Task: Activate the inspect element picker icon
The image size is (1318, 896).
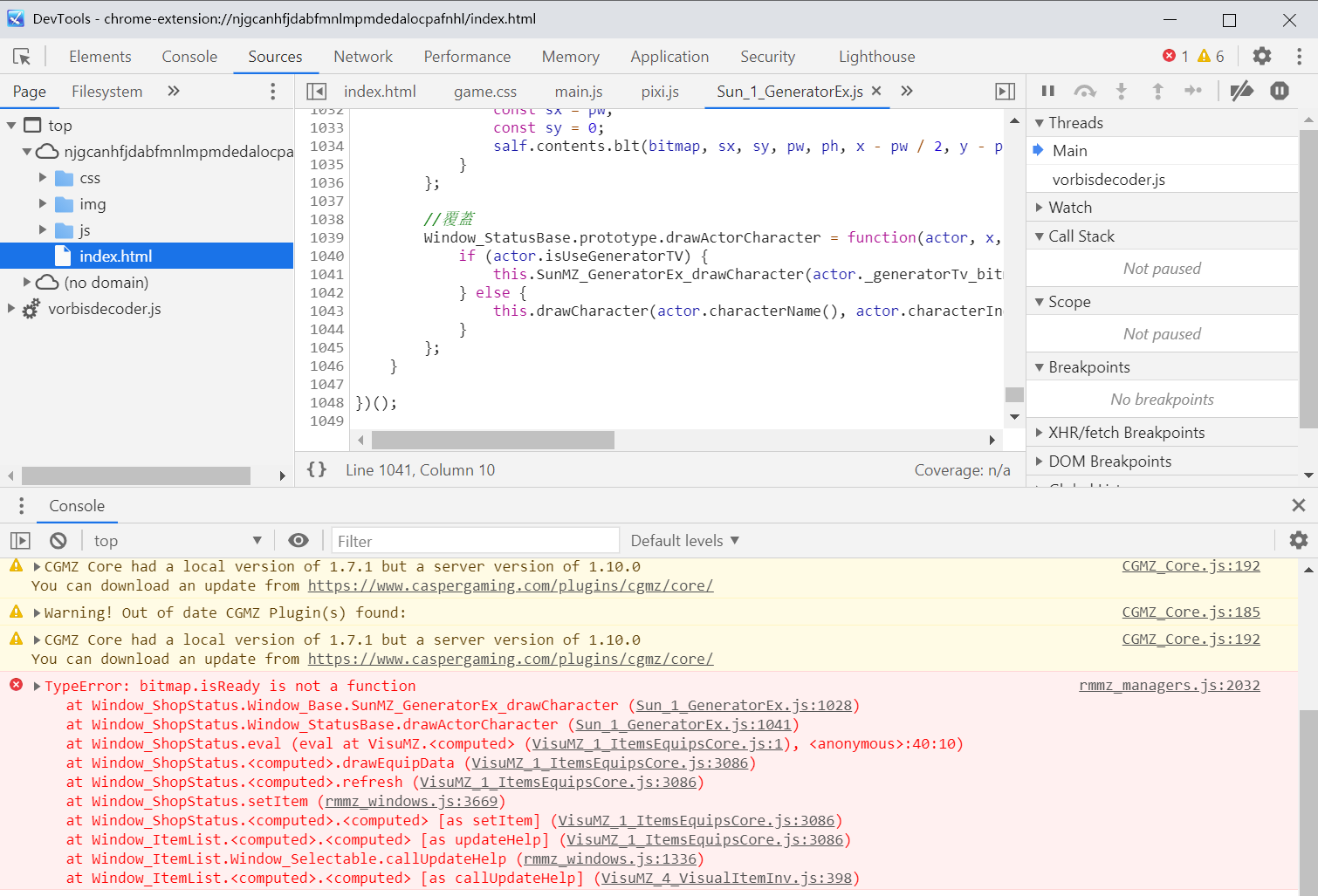Action: click(x=22, y=57)
